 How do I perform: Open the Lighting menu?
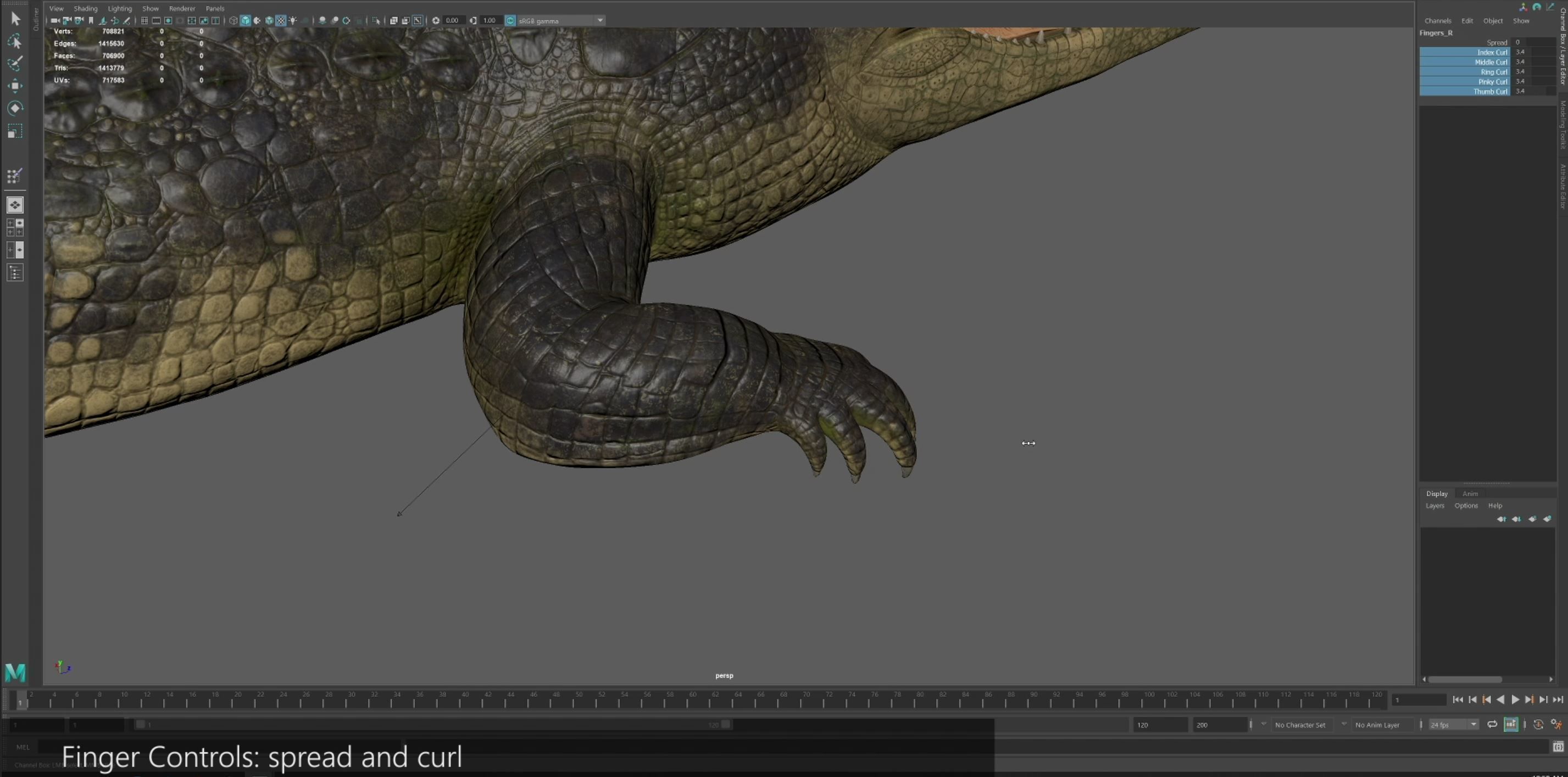(120, 9)
